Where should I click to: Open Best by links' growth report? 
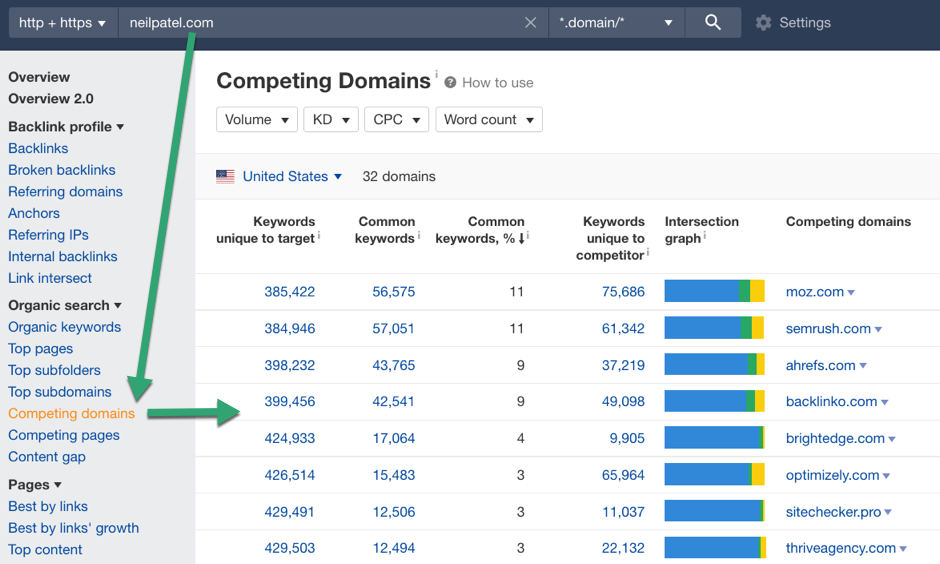[74, 527]
